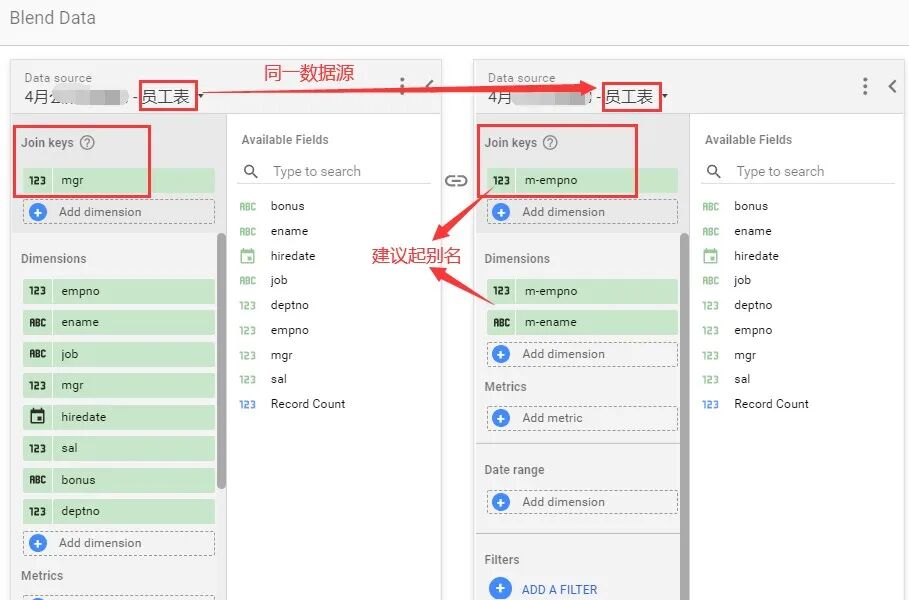The height and width of the screenshot is (600, 909).
Task: Open right Join keys help icon
Action: pyautogui.click(x=550, y=143)
